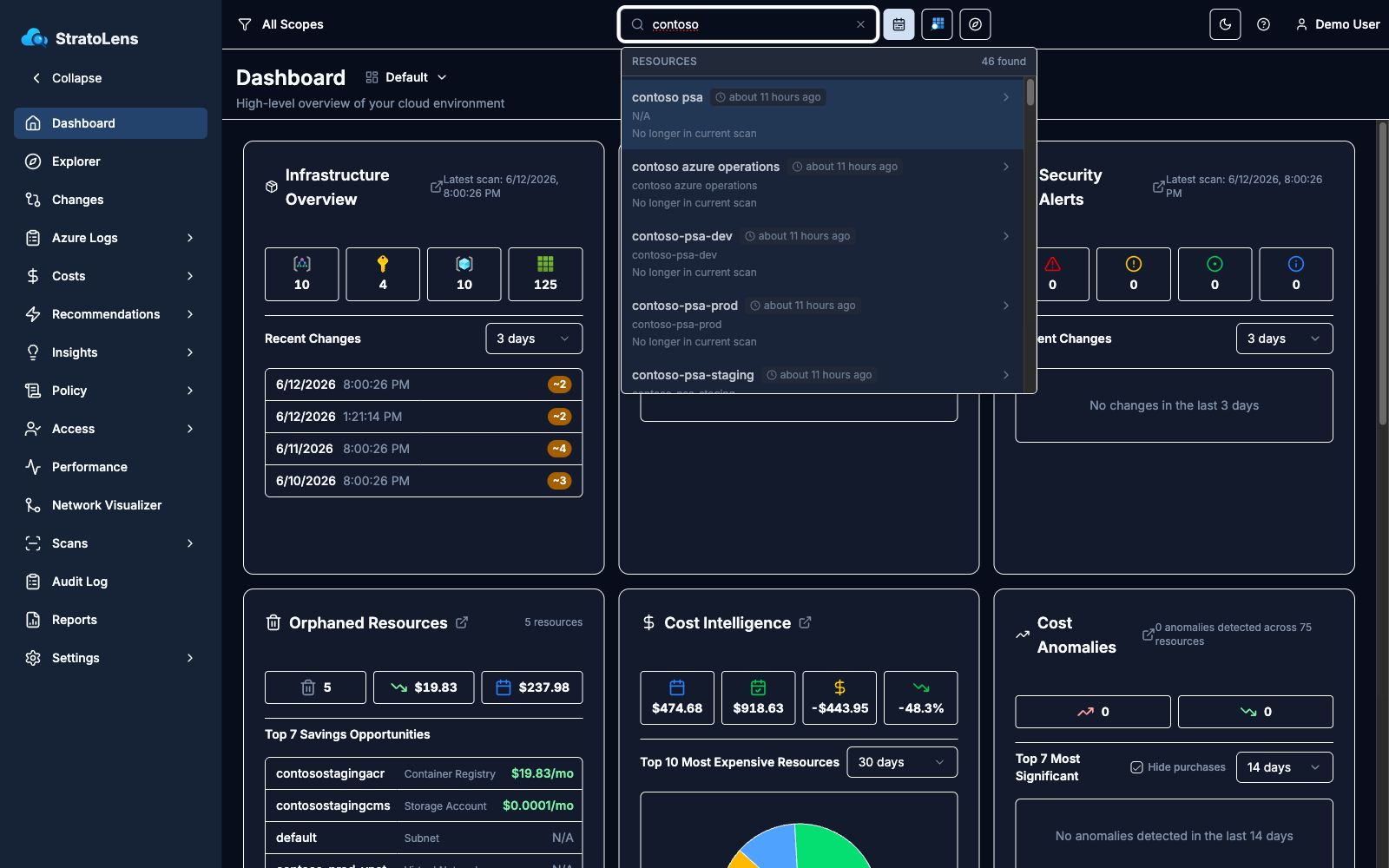Click the calendar icon beside search
Image resolution: width=1389 pixels, height=868 pixels.
899,24
